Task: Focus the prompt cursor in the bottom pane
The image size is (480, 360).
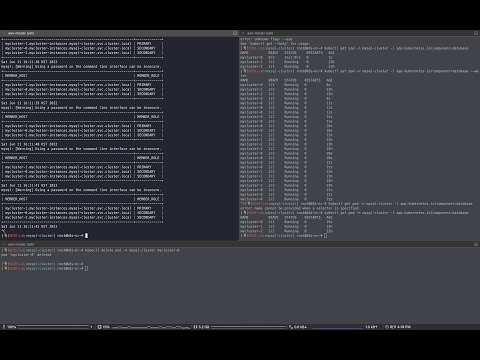Action: [x=87, y=268]
